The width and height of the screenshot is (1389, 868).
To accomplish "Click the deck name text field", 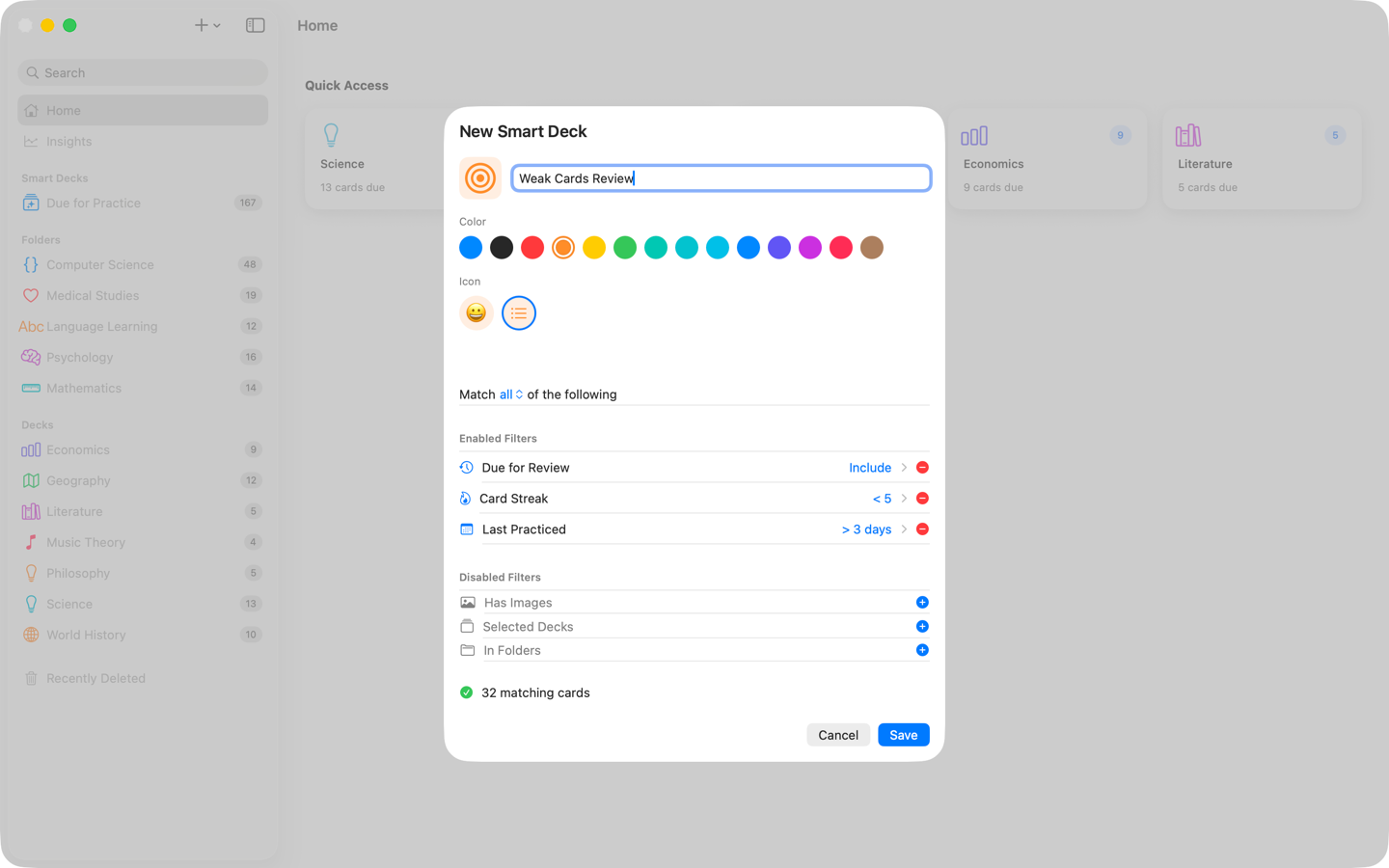I will pyautogui.click(x=721, y=178).
